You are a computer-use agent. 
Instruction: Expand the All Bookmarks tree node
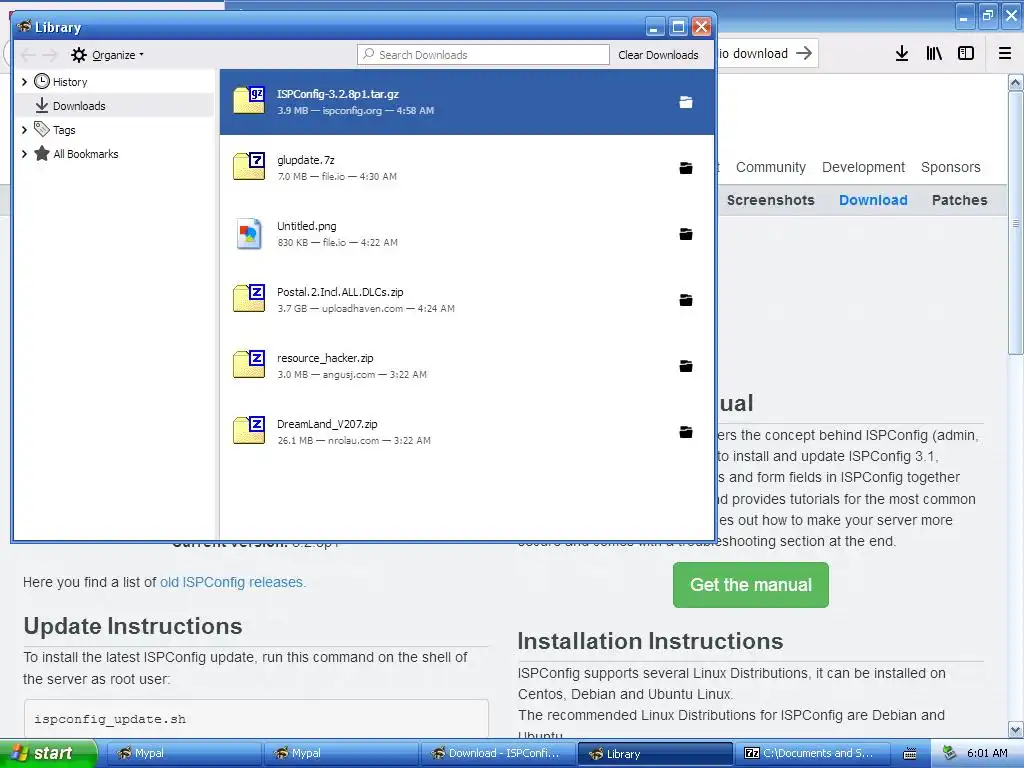coord(24,154)
